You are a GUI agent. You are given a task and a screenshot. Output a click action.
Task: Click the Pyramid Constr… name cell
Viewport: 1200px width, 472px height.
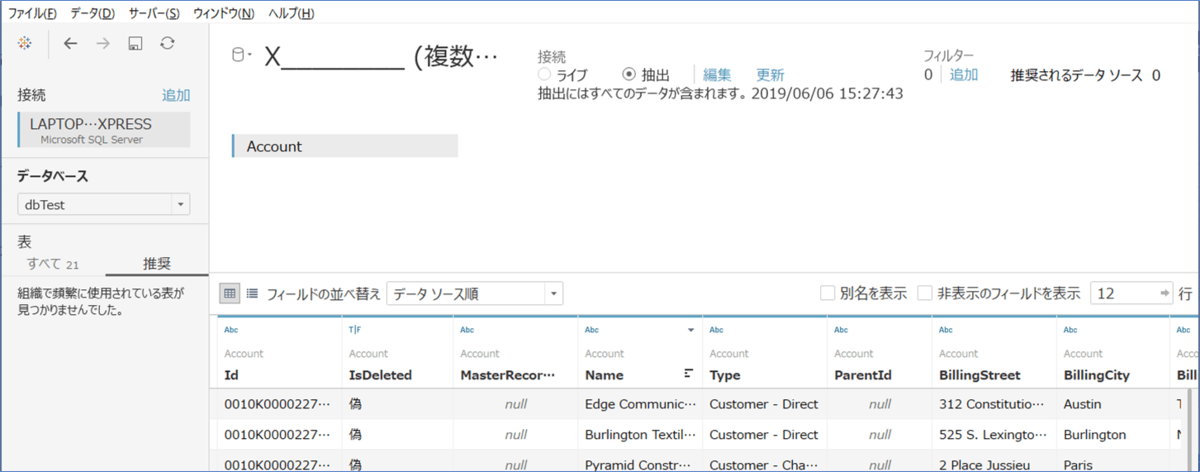(x=640, y=463)
